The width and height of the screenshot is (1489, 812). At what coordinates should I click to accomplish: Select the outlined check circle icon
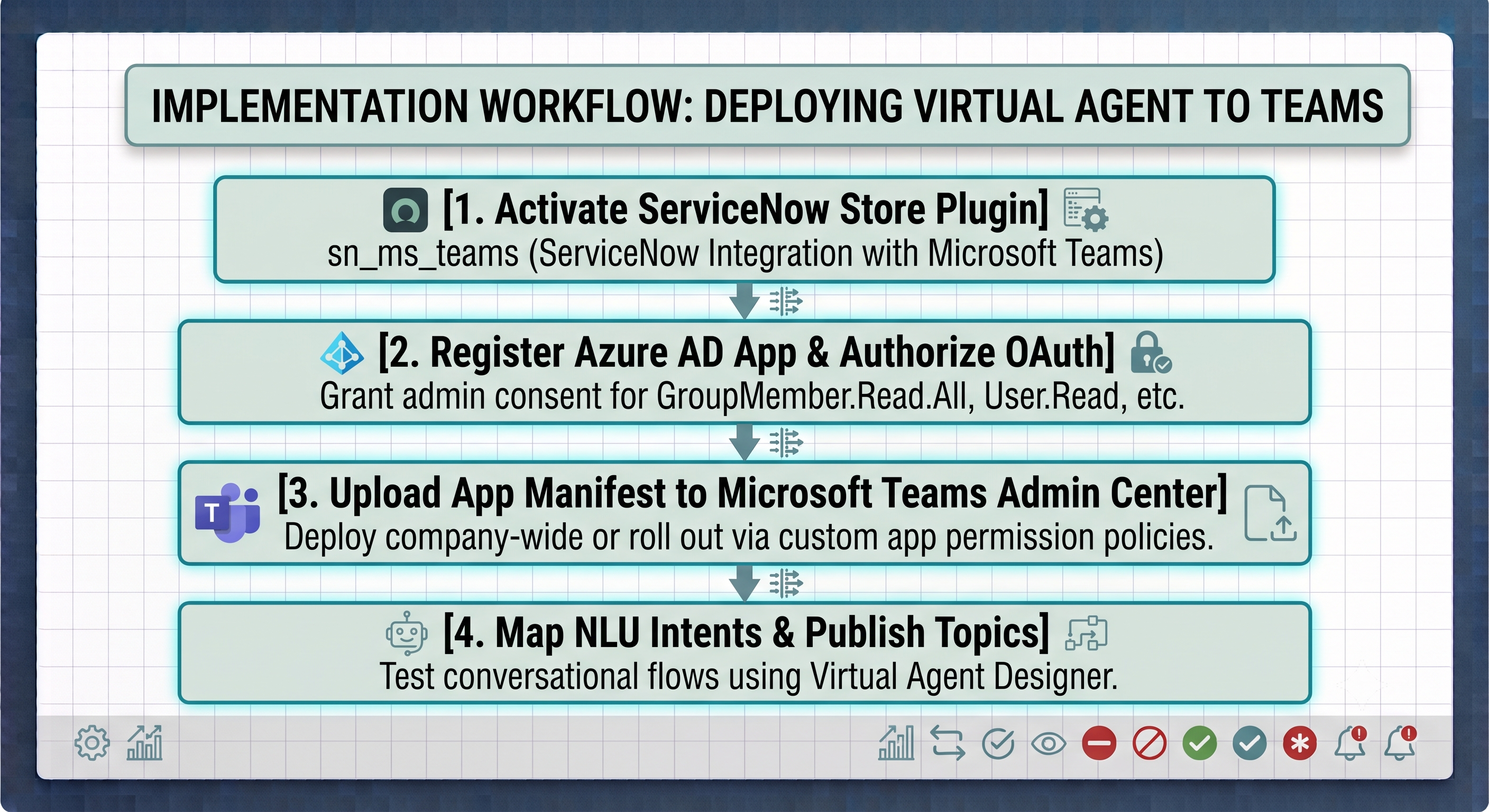point(998,743)
